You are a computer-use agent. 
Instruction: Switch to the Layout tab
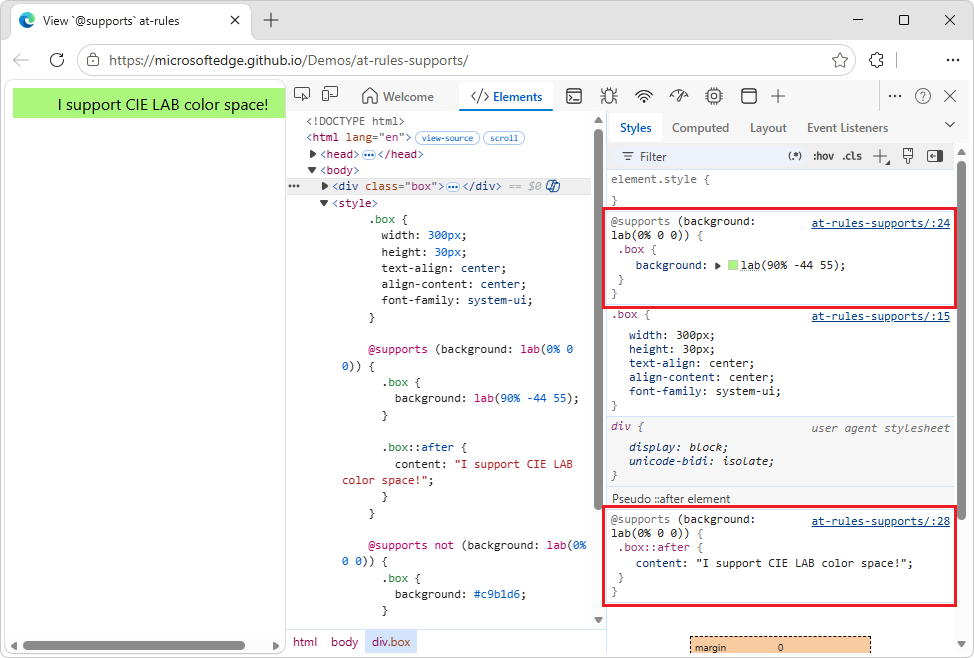(768, 127)
